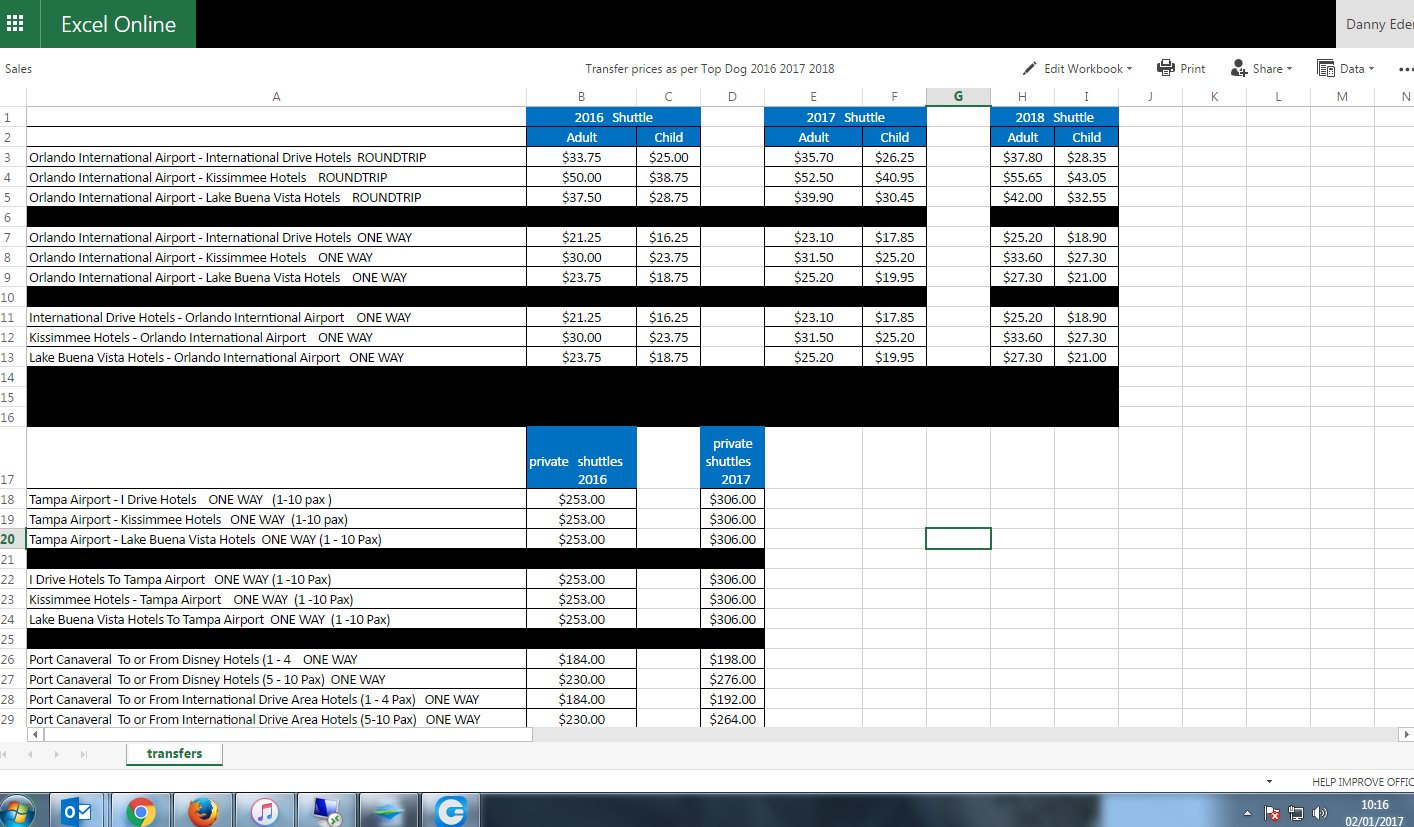
Task: Select row 6 header
Action: click(13, 217)
